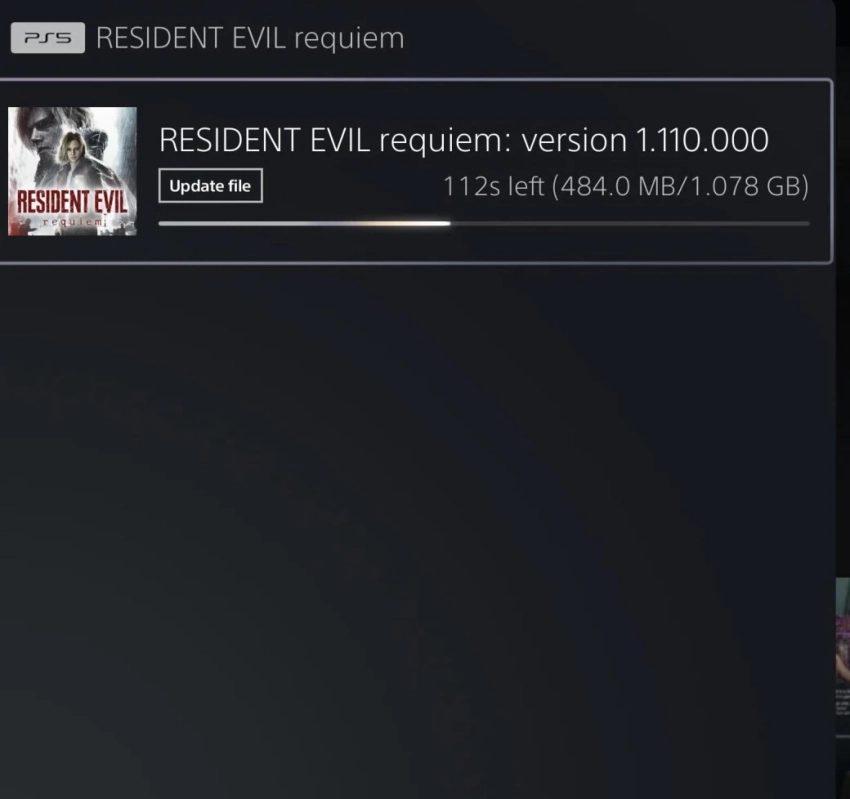Click the unfilled remainder of the progress bar
The height and width of the screenshot is (799, 850).
pos(629,223)
